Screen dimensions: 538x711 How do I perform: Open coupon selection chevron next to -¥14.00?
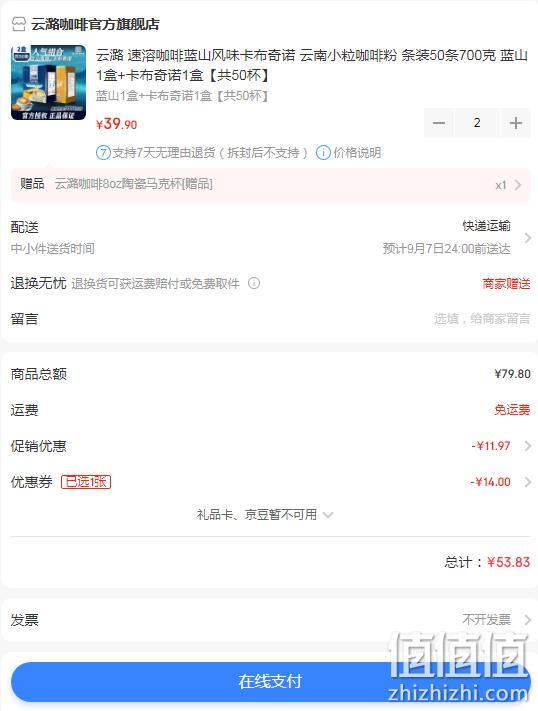tap(528, 482)
